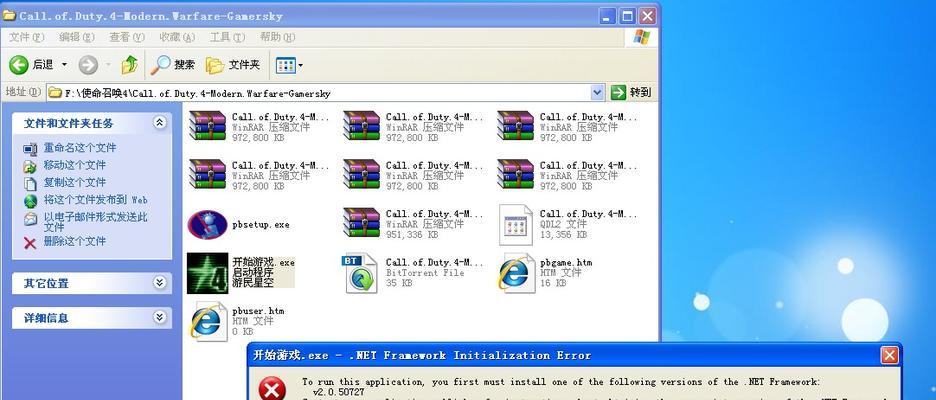Close the .NET Framework Initialization Error dialog

pyautogui.click(x=889, y=356)
